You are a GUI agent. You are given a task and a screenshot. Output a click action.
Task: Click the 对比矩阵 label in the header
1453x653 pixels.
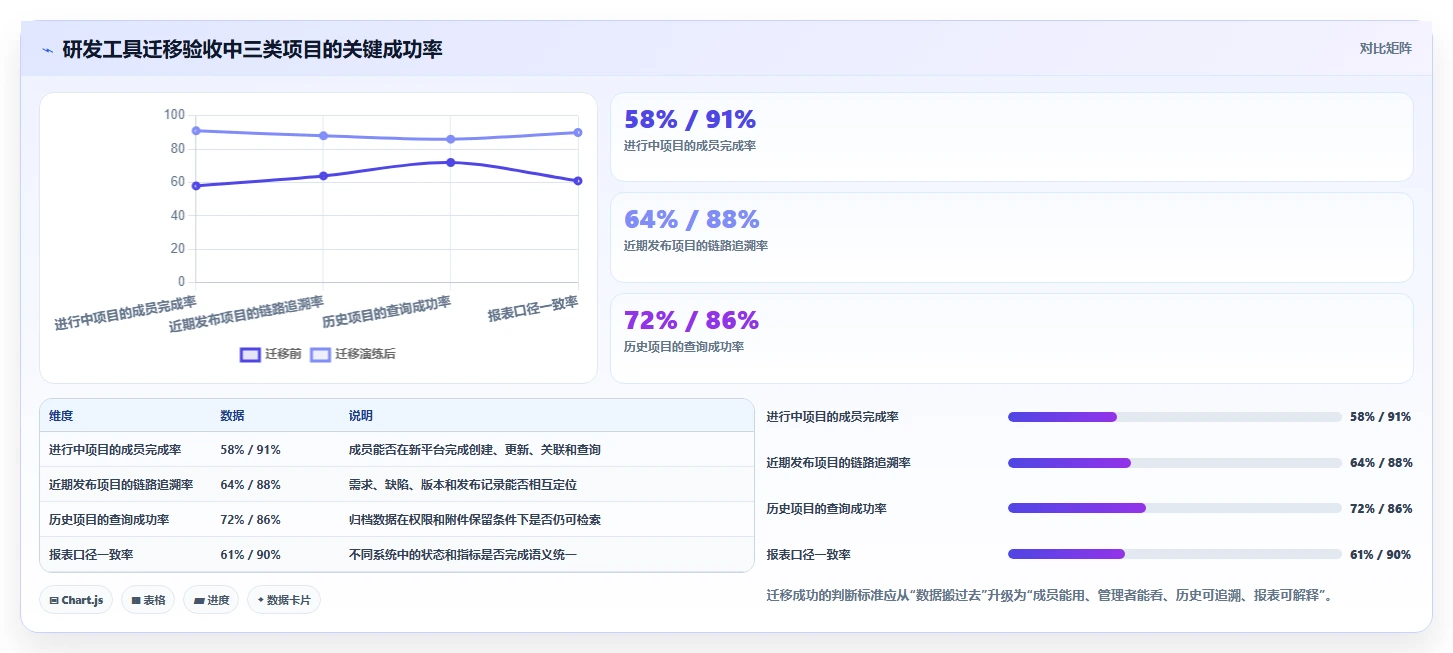[1385, 48]
